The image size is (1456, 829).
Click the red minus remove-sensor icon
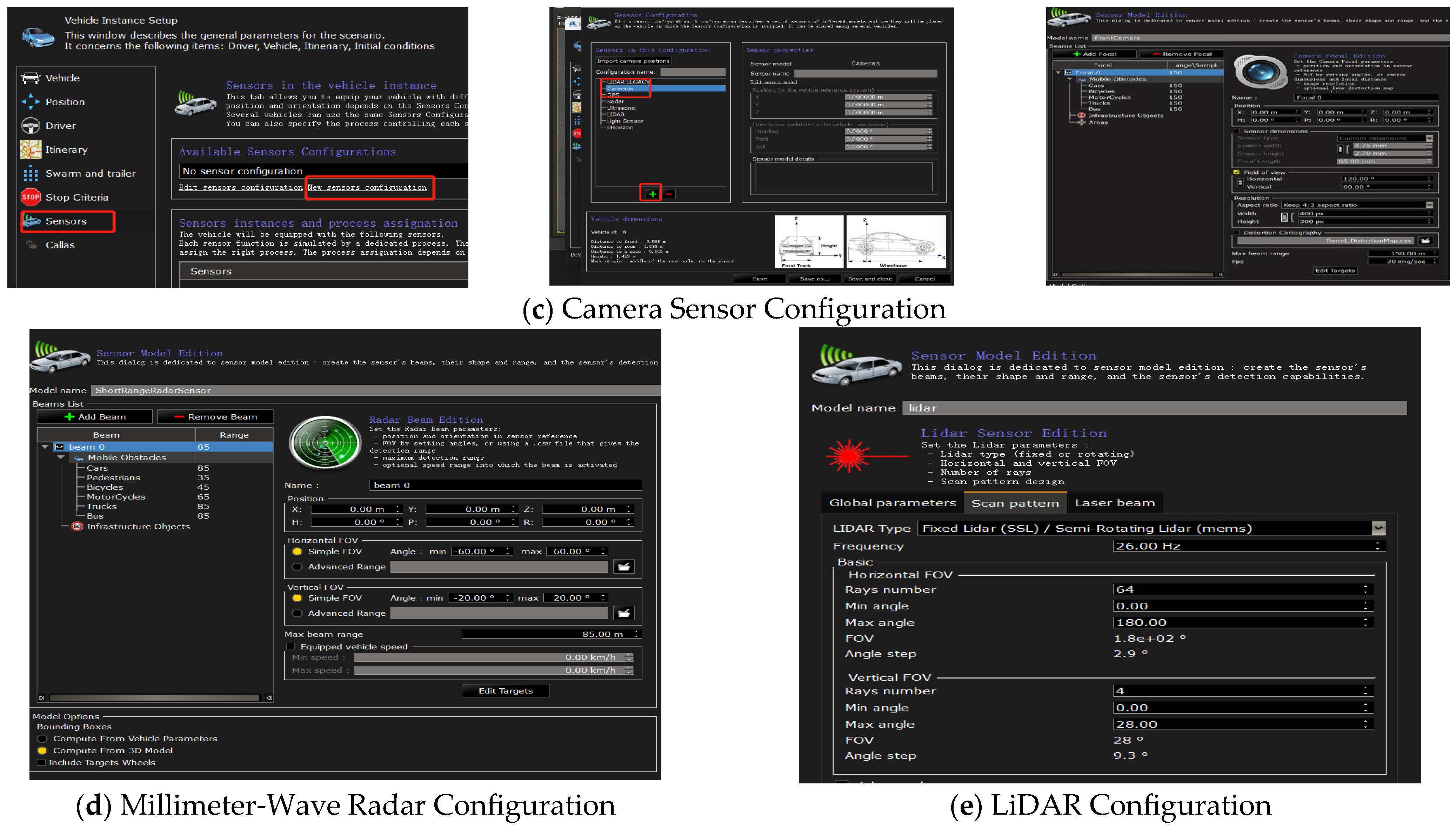pyautogui.click(x=668, y=194)
